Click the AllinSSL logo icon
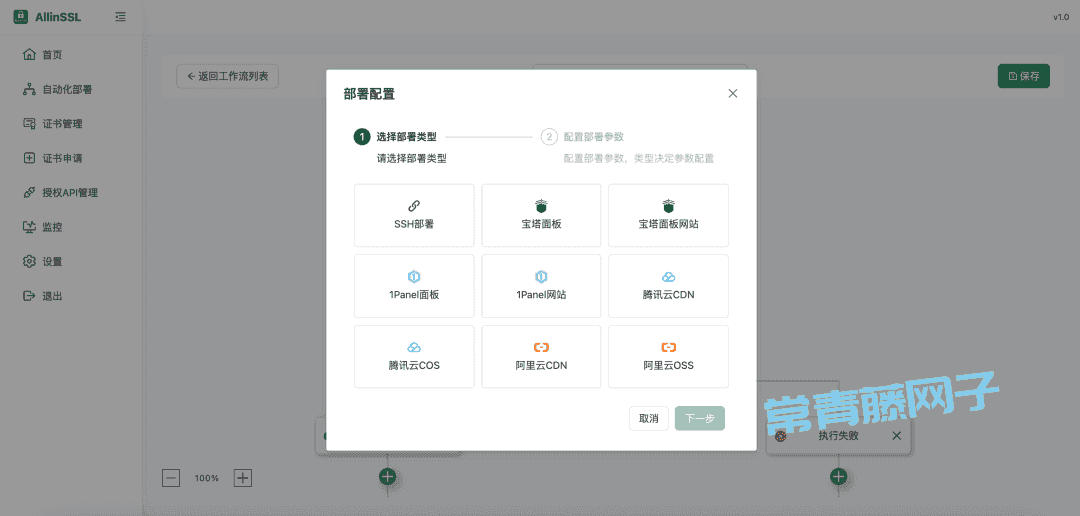Screen dimensions: 1080x516 (x=21, y=17)
